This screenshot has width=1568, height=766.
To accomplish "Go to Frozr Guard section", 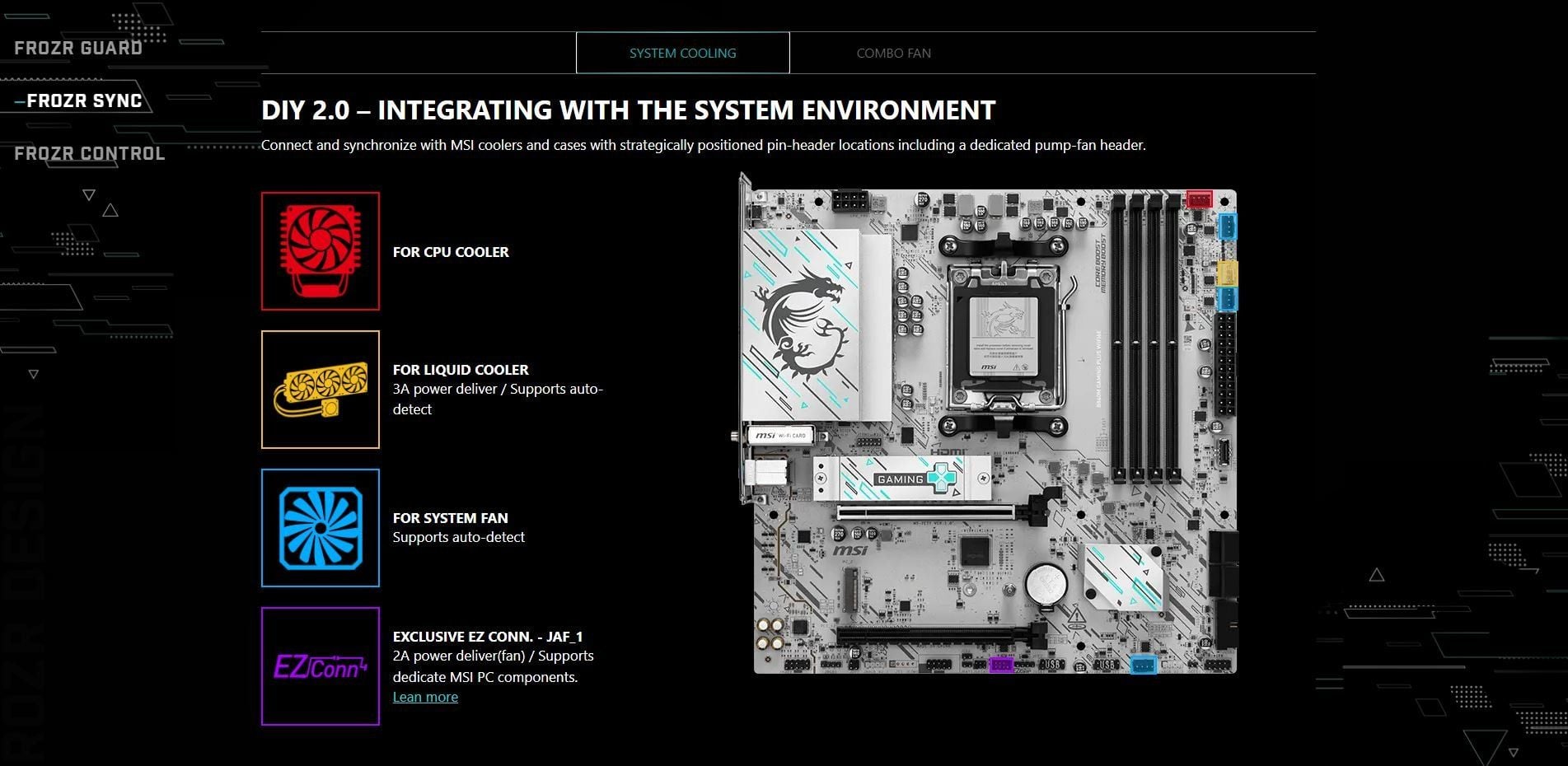I will (78, 48).
